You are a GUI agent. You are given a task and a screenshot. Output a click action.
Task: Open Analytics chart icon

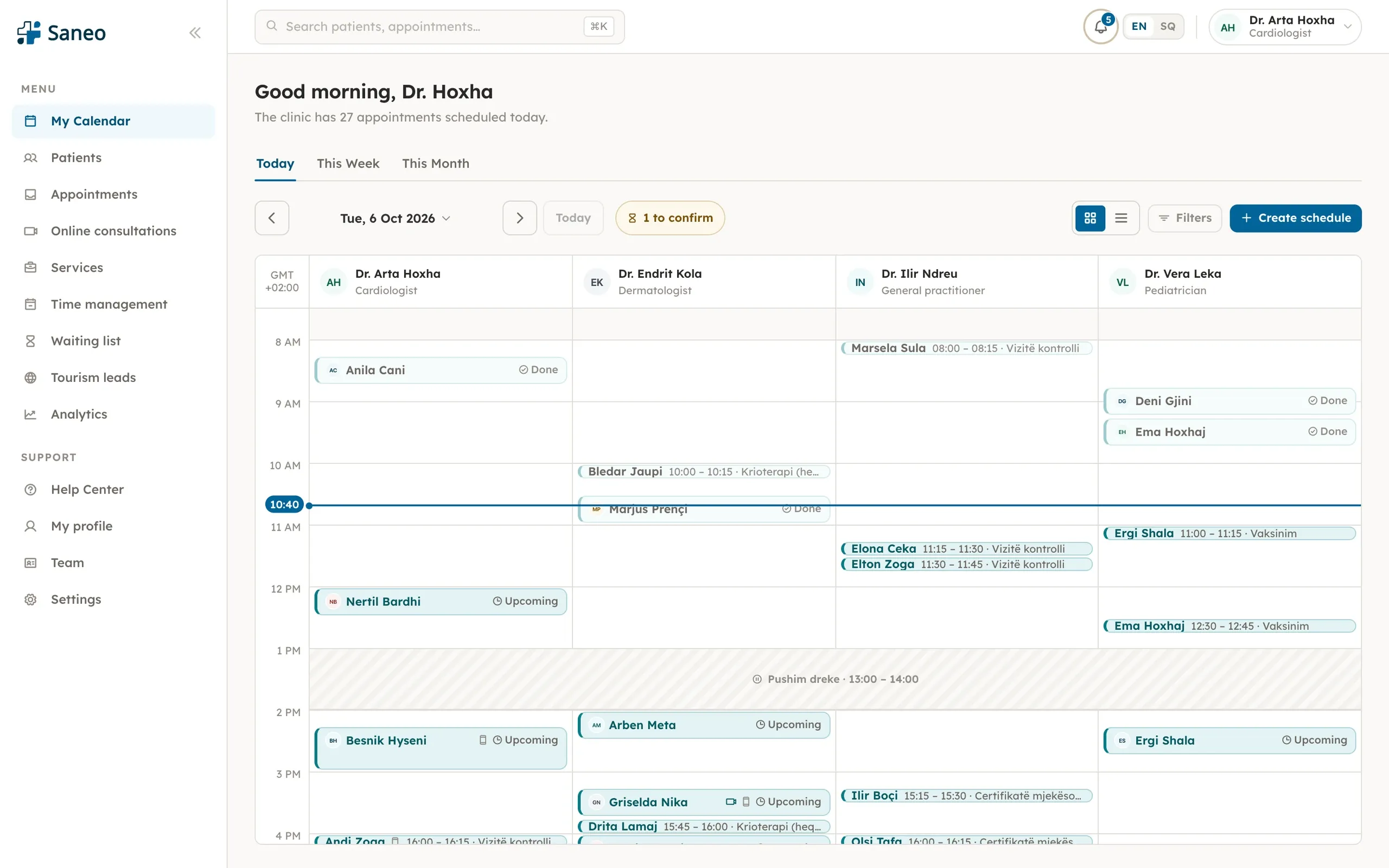30,414
